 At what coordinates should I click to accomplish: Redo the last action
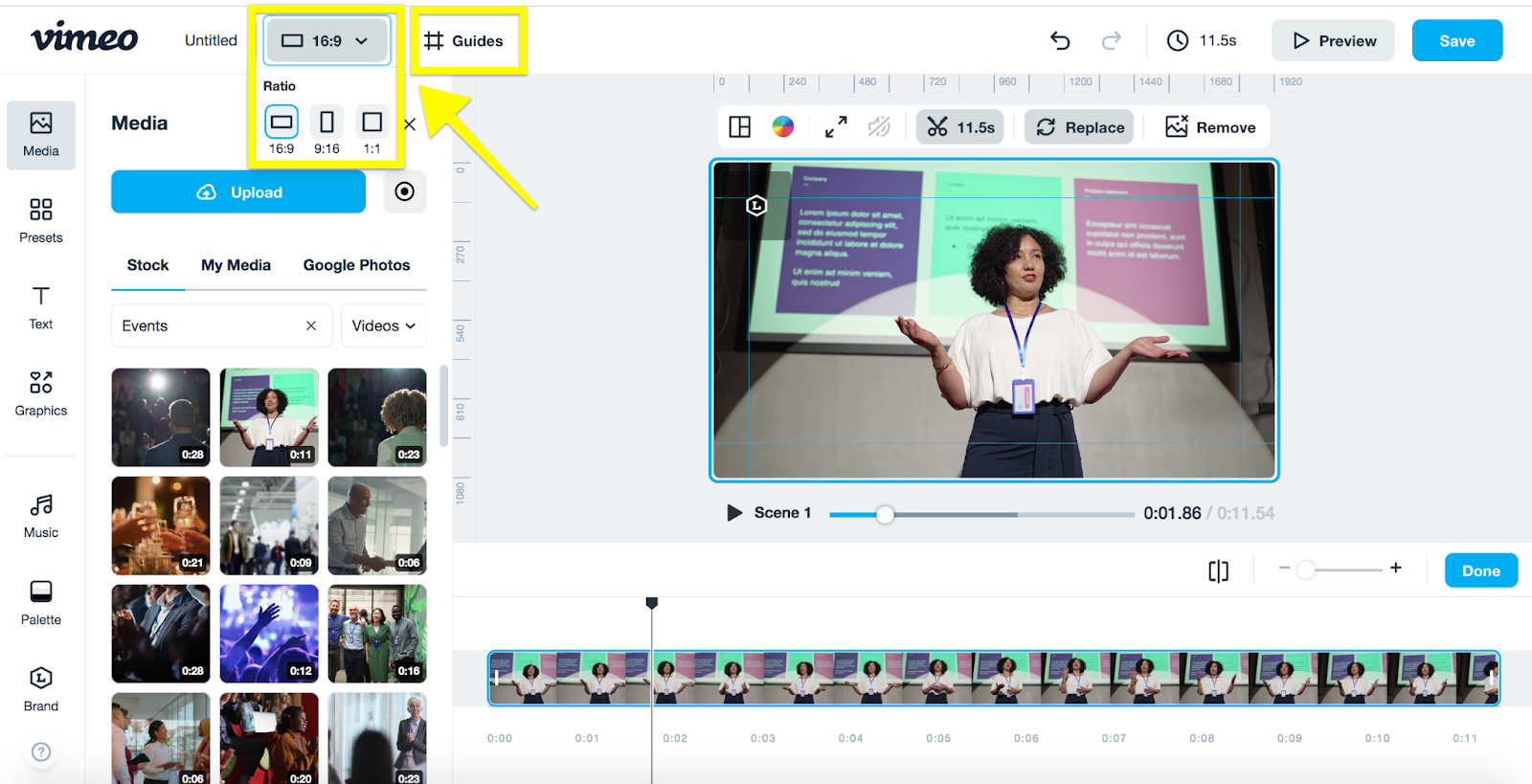pyautogui.click(x=1112, y=40)
